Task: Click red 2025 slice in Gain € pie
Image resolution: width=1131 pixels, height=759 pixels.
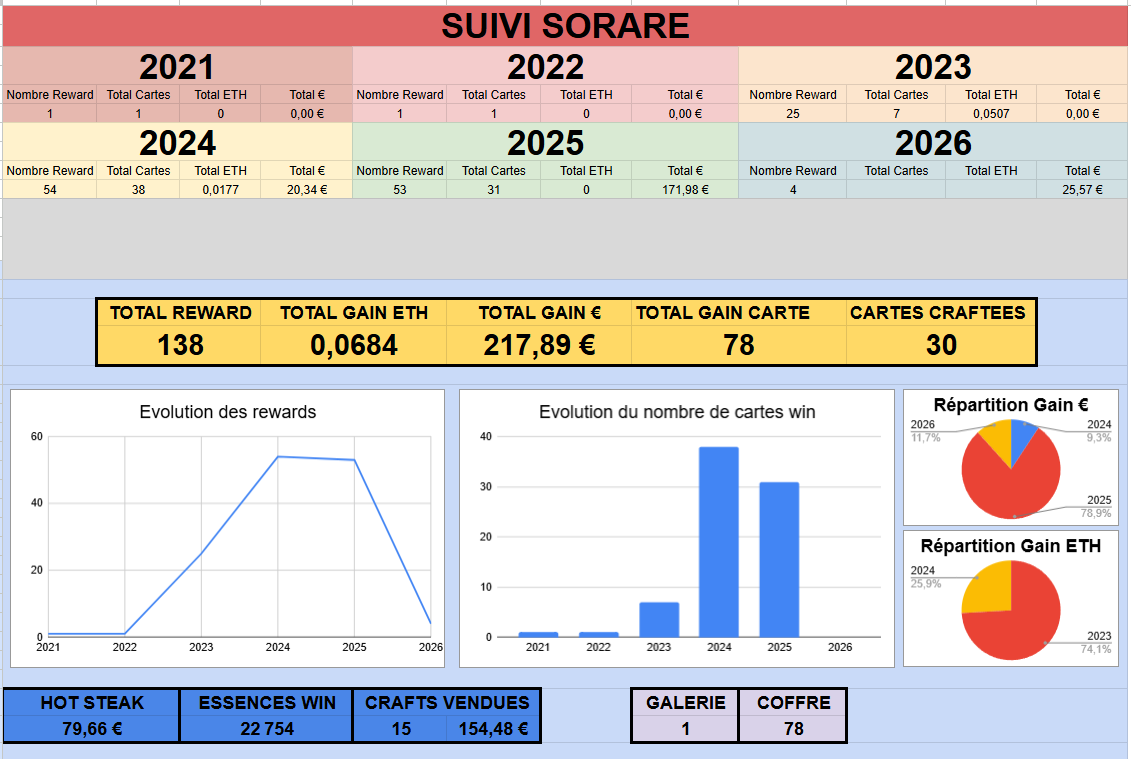Action: pos(1010,485)
